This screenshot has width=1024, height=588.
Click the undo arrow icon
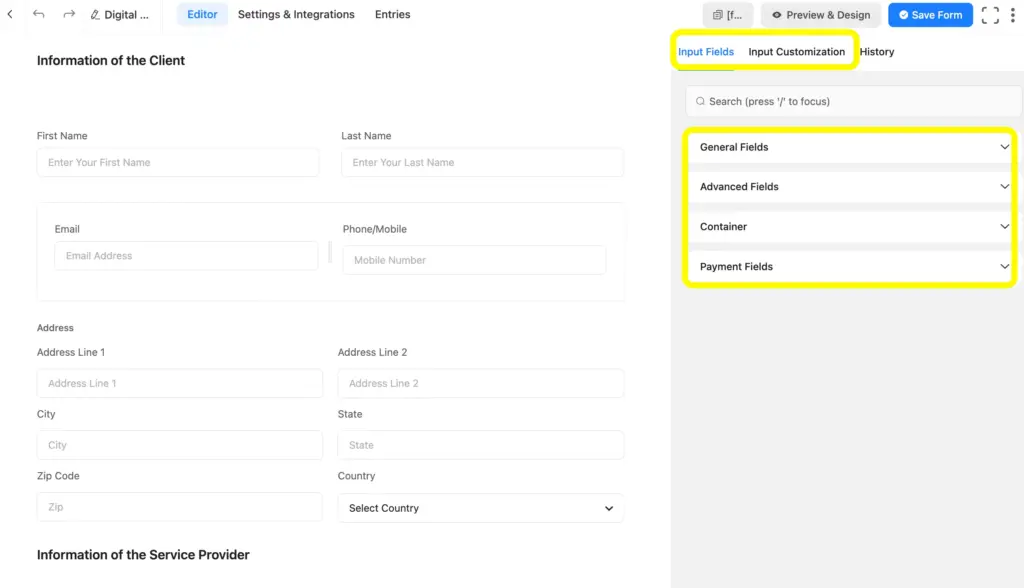click(x=39, y=14)
